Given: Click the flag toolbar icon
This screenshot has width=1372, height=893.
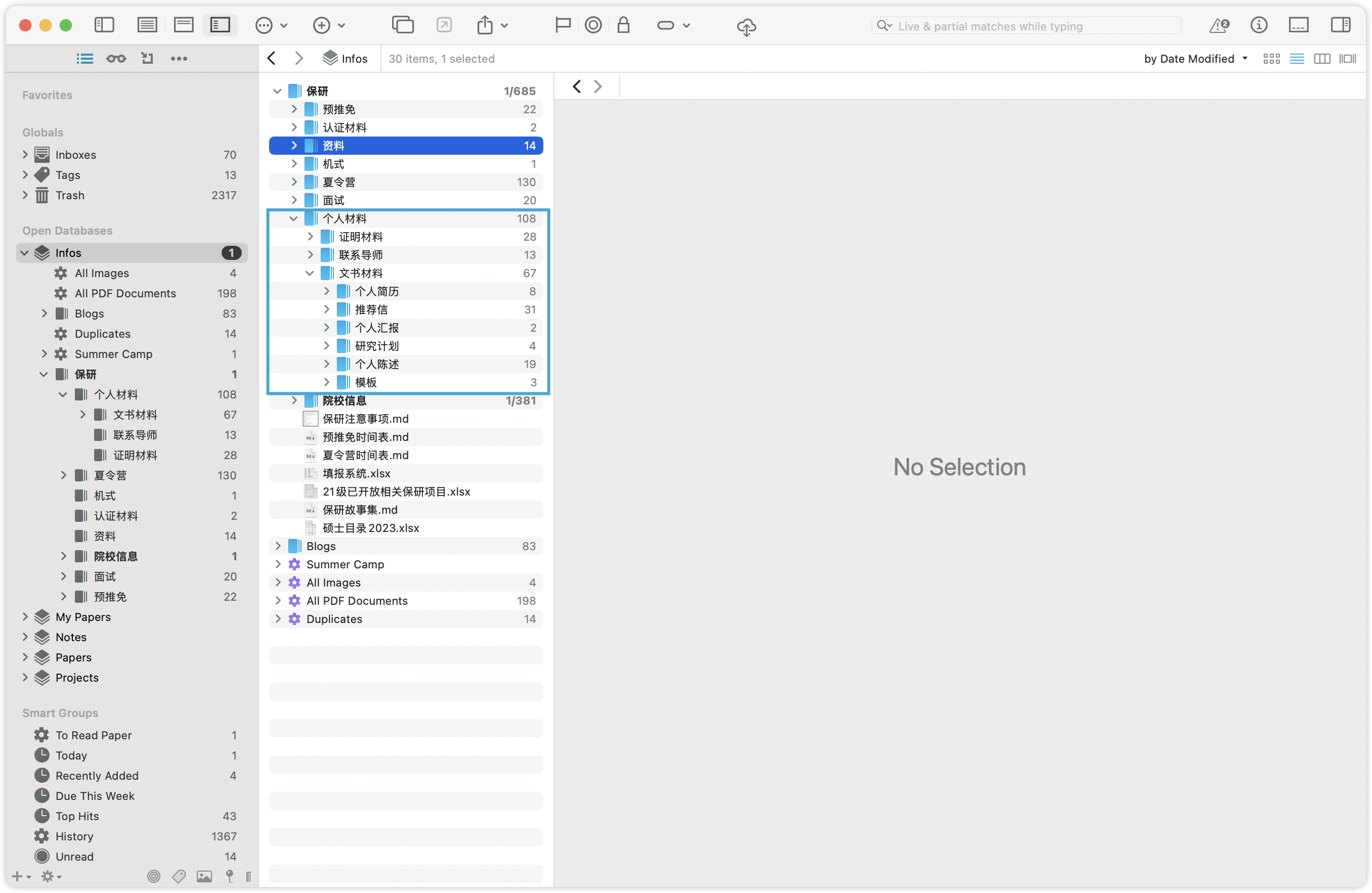Looking at the screenshot, I should tap(562, 25).
